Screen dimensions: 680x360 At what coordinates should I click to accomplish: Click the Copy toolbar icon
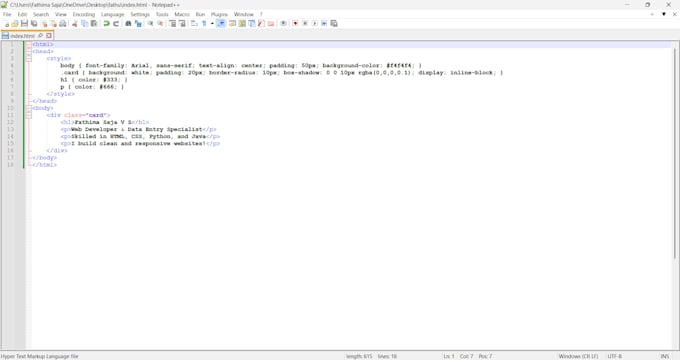(x=85, y=23)
